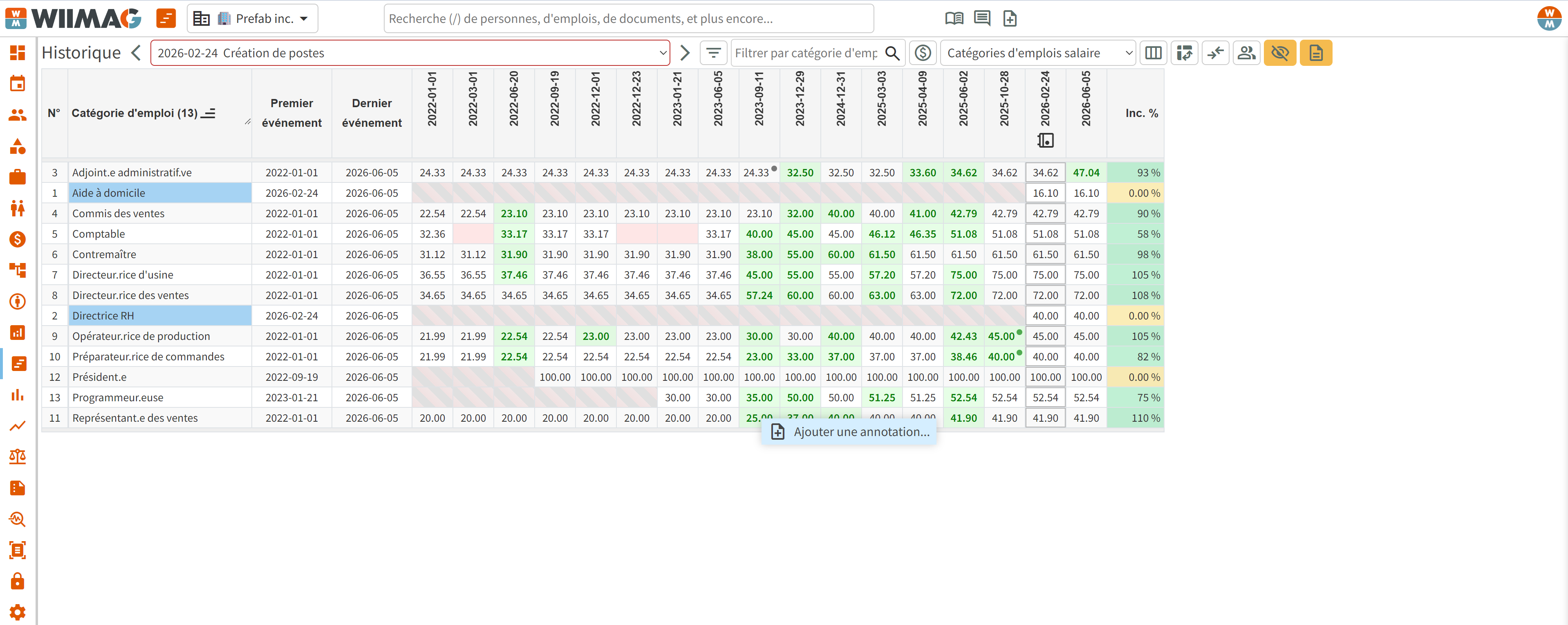1568x625 pixels.
Task: Go to the previous history event arrow
Action: (137, 53)
